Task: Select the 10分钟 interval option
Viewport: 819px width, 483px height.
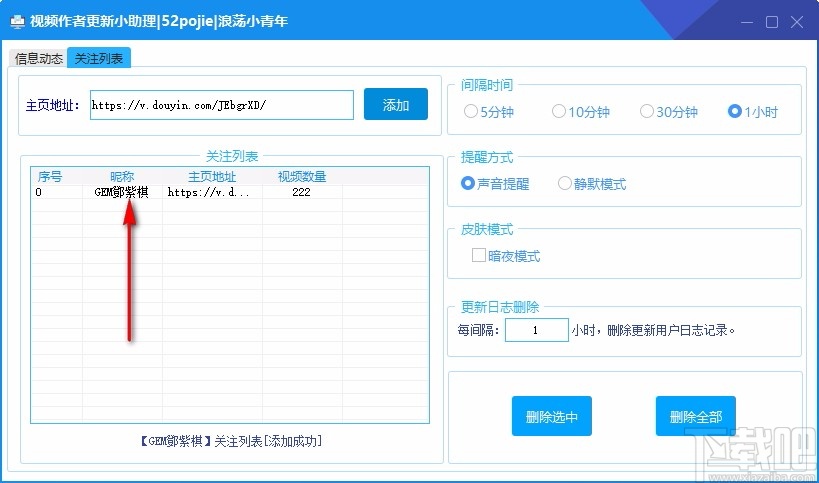Action: (x=580, y=112)
